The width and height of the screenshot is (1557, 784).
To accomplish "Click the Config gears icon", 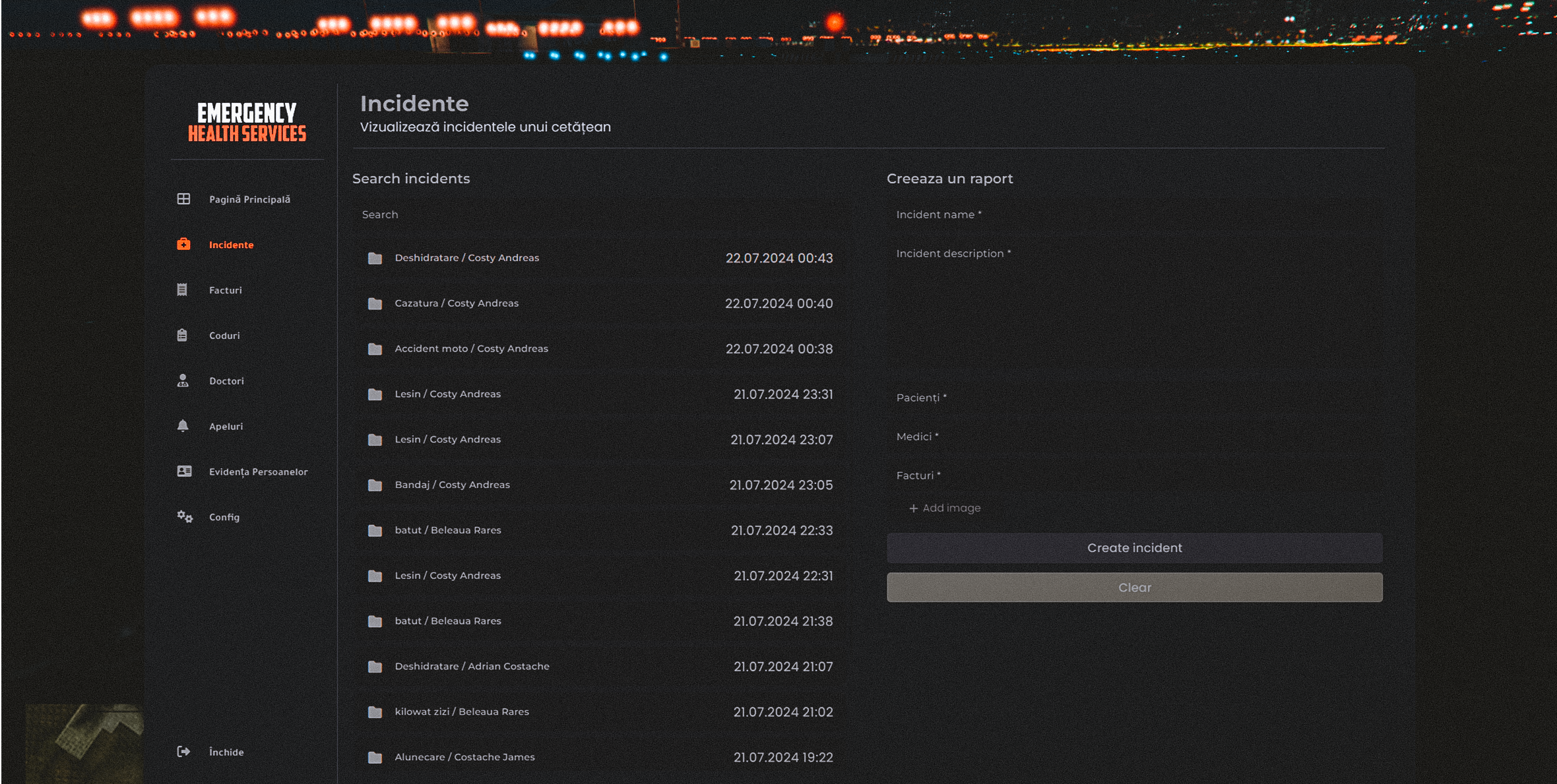I will [183, 517].
